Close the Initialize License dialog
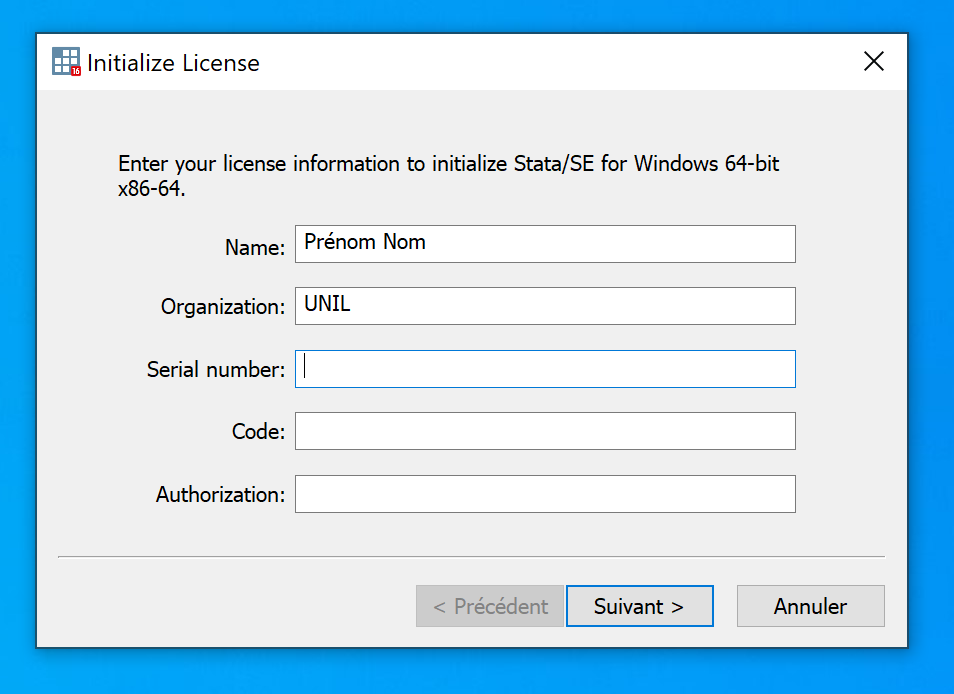954x694 pixels. click(873, 62)
